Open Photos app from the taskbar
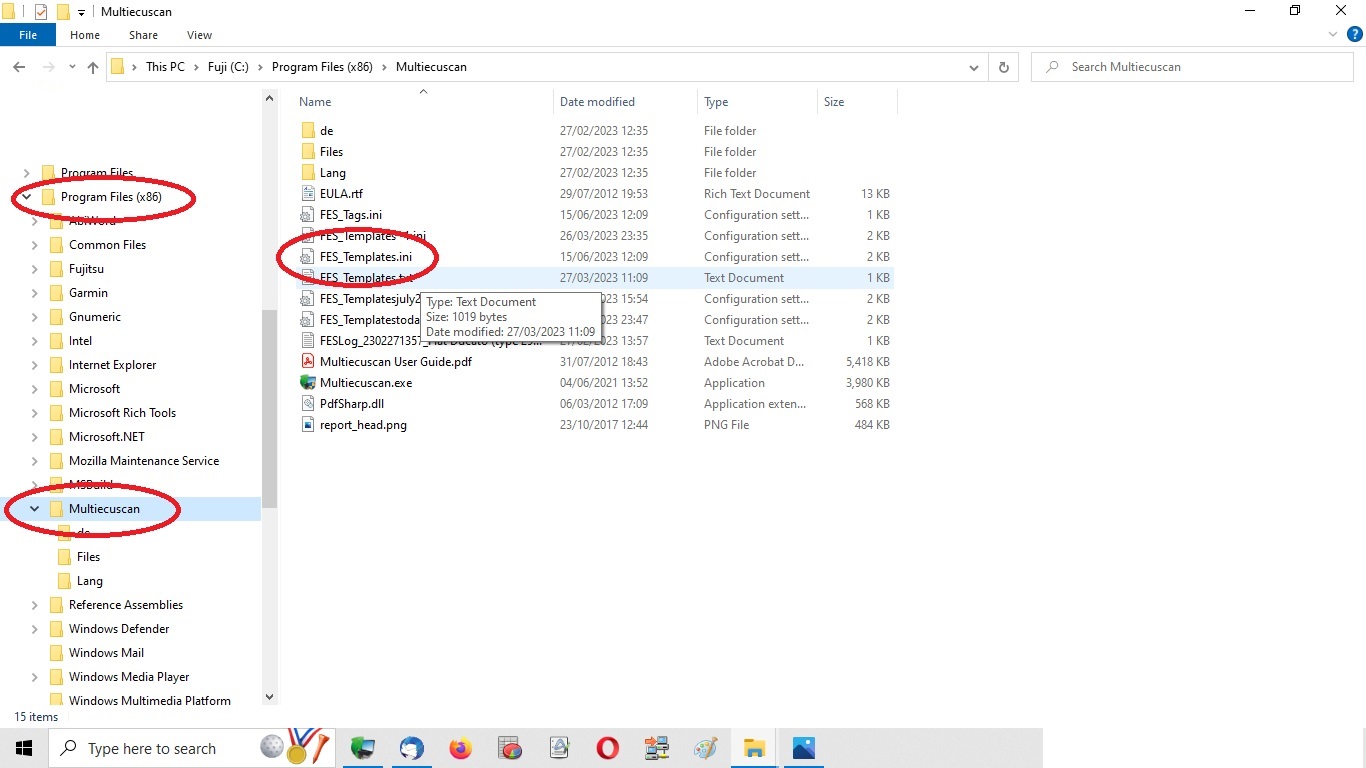1366x768 pixels. click(x=803, y=748)
